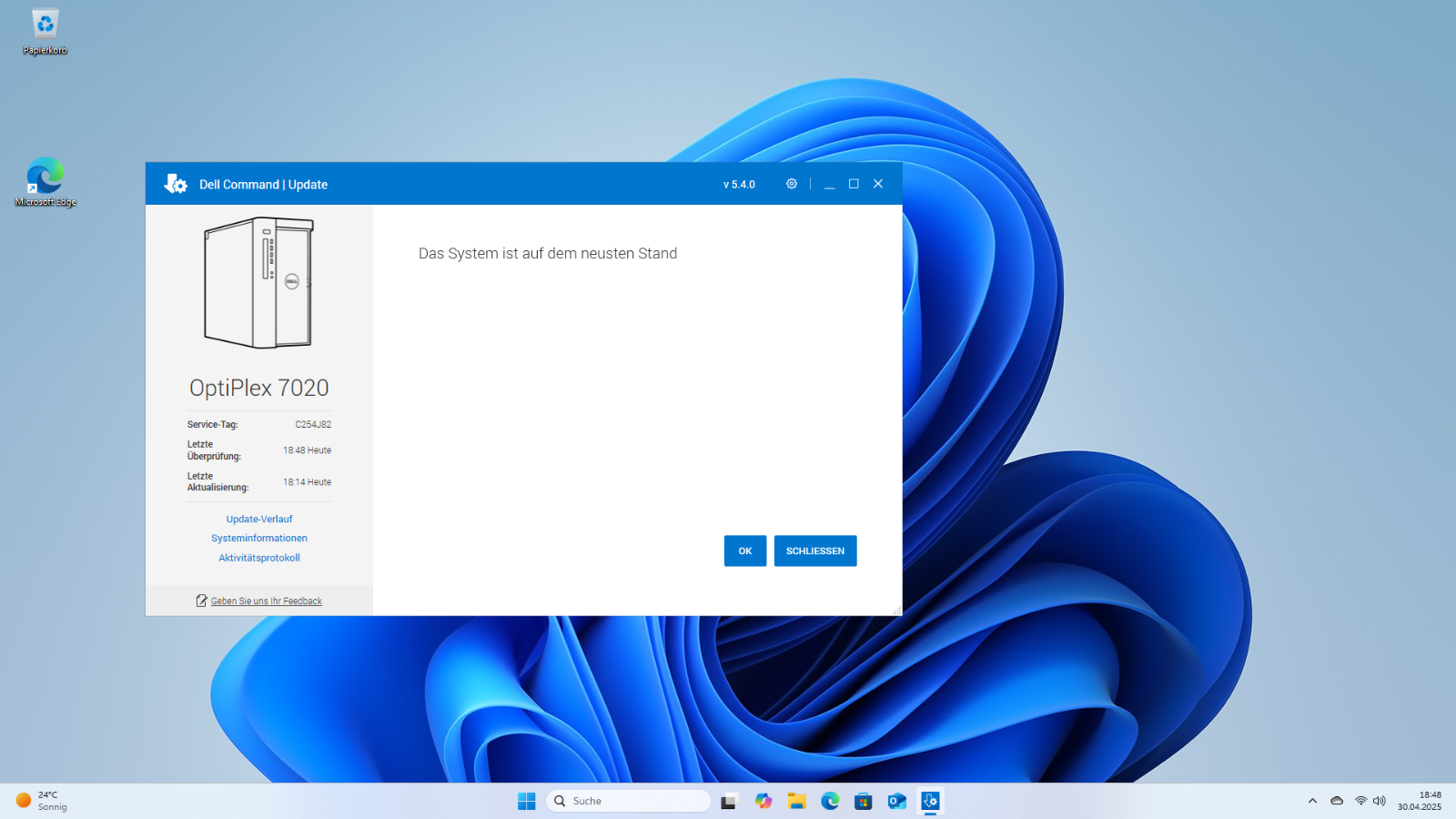This screenshot has width=1456, height=819.
Task: Click the feedback pencil icon
Action: click(202, 601)
